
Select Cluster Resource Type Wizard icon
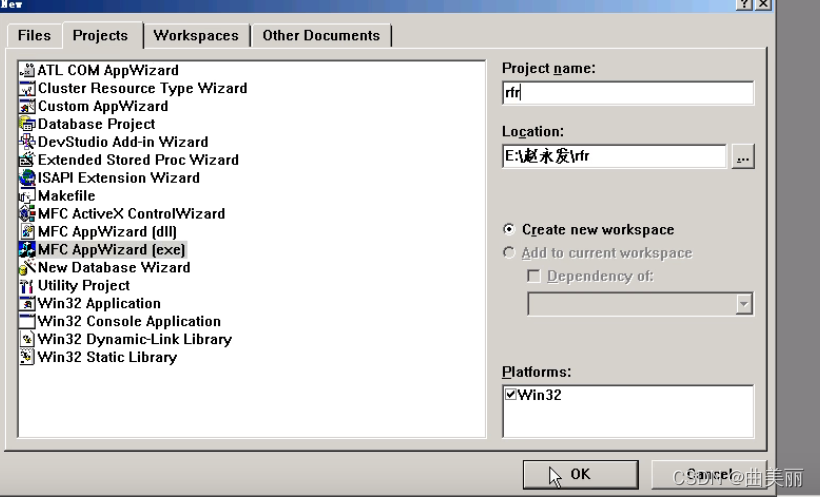pyautogui.click(x=27, y=88)
